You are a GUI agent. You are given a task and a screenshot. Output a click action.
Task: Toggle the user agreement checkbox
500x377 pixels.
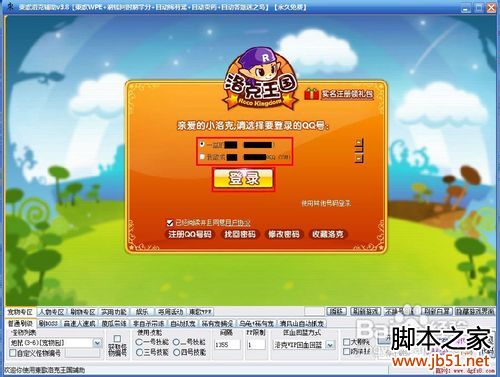[x=170, y=223]
